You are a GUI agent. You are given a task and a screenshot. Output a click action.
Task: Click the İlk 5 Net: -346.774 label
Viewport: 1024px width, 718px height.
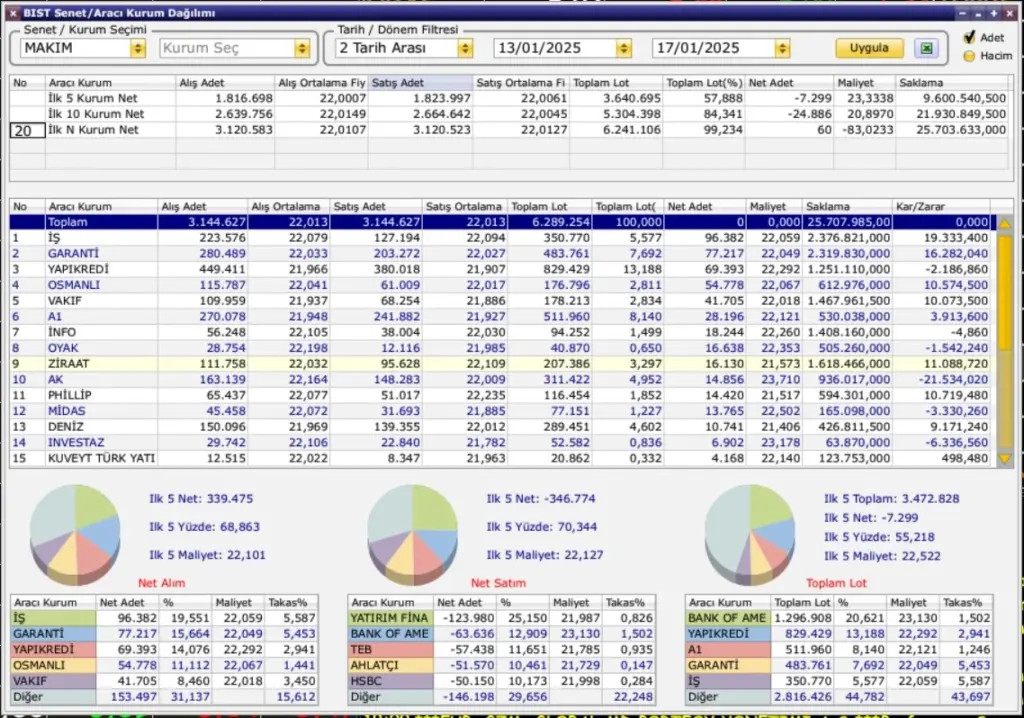(x=541, y=498)
